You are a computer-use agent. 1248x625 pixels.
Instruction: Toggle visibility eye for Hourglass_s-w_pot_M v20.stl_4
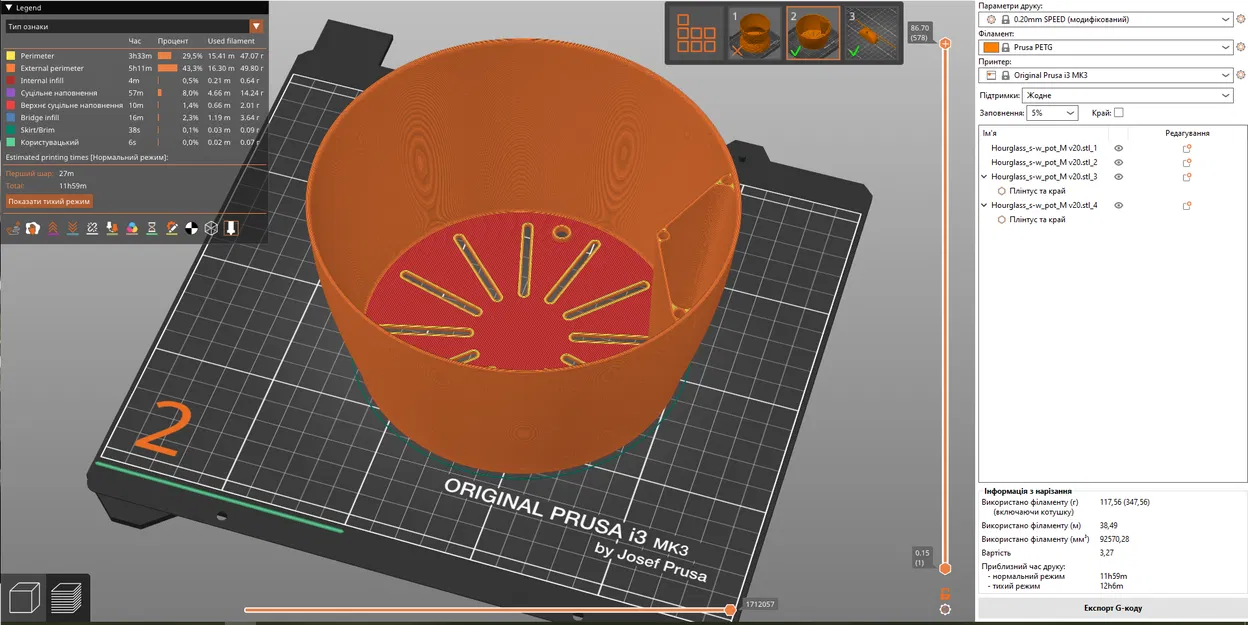pos(1119,205)
